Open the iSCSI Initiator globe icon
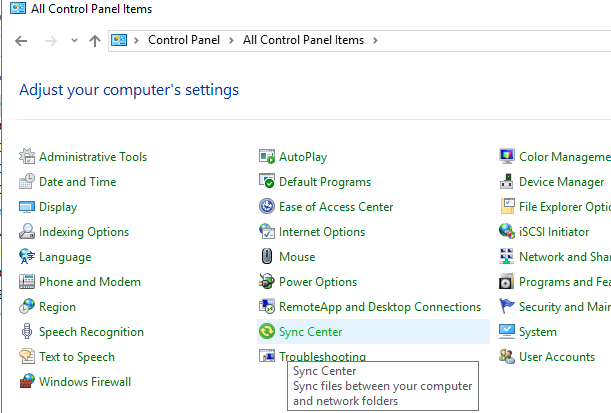 click(x=507, y=231)
